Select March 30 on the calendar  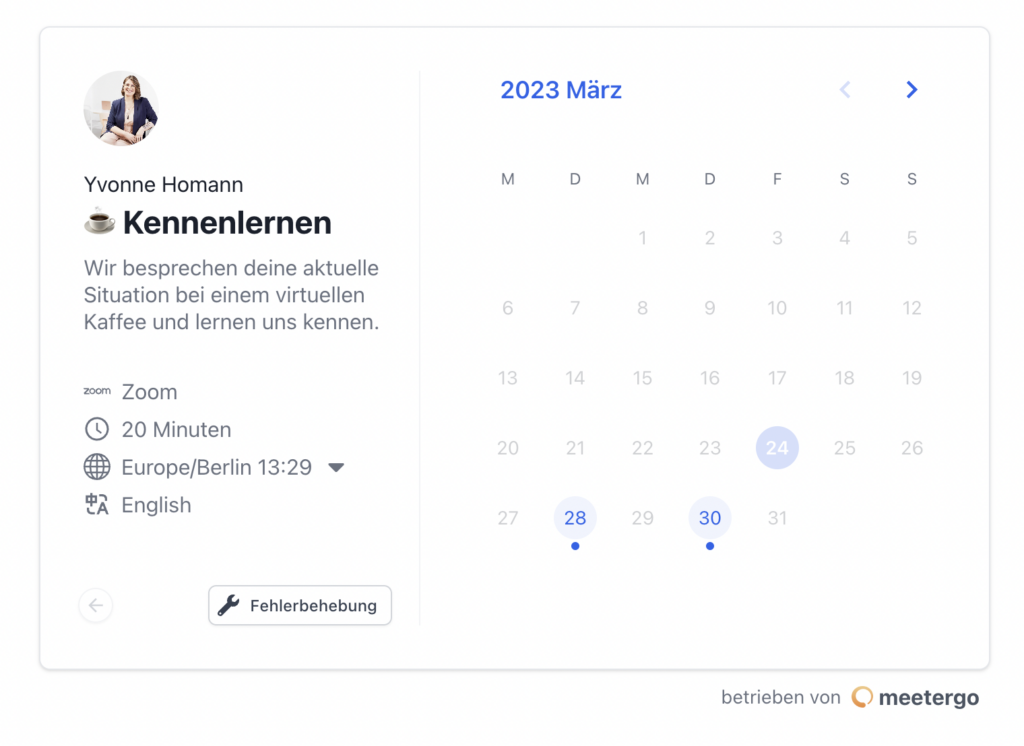coord(710,518)
